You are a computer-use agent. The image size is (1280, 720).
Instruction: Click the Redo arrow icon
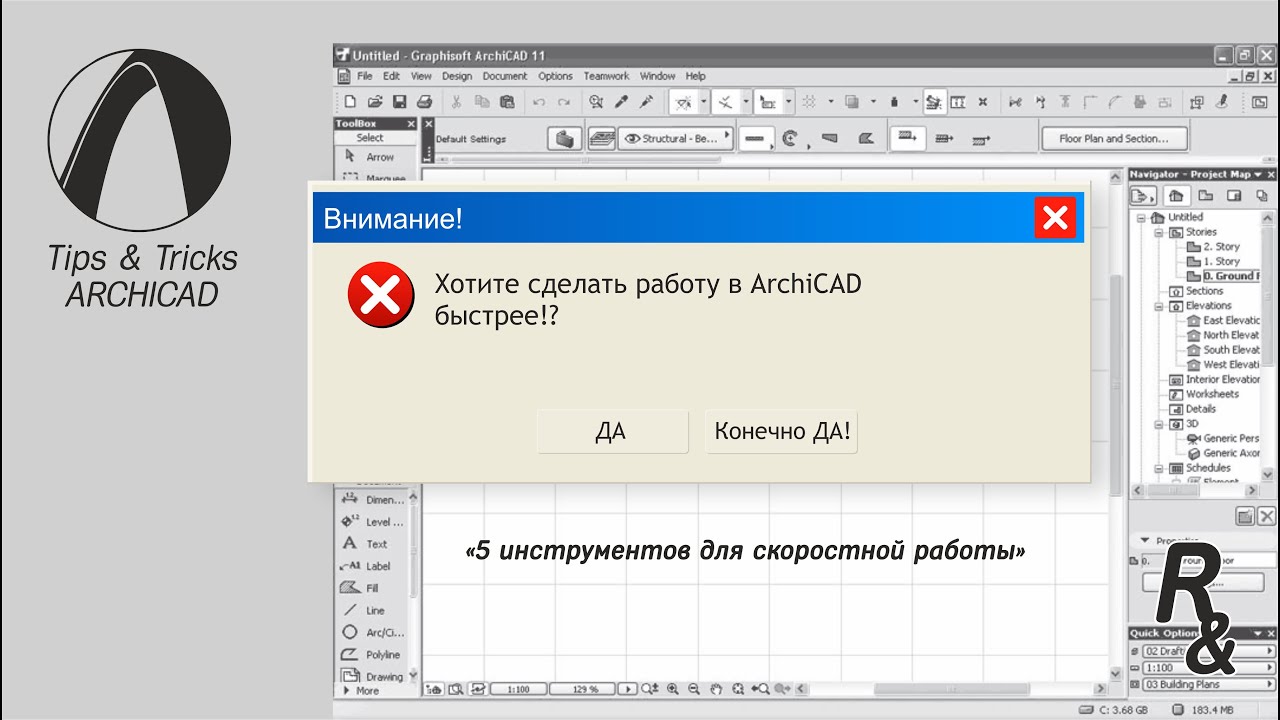pos(564,102)
